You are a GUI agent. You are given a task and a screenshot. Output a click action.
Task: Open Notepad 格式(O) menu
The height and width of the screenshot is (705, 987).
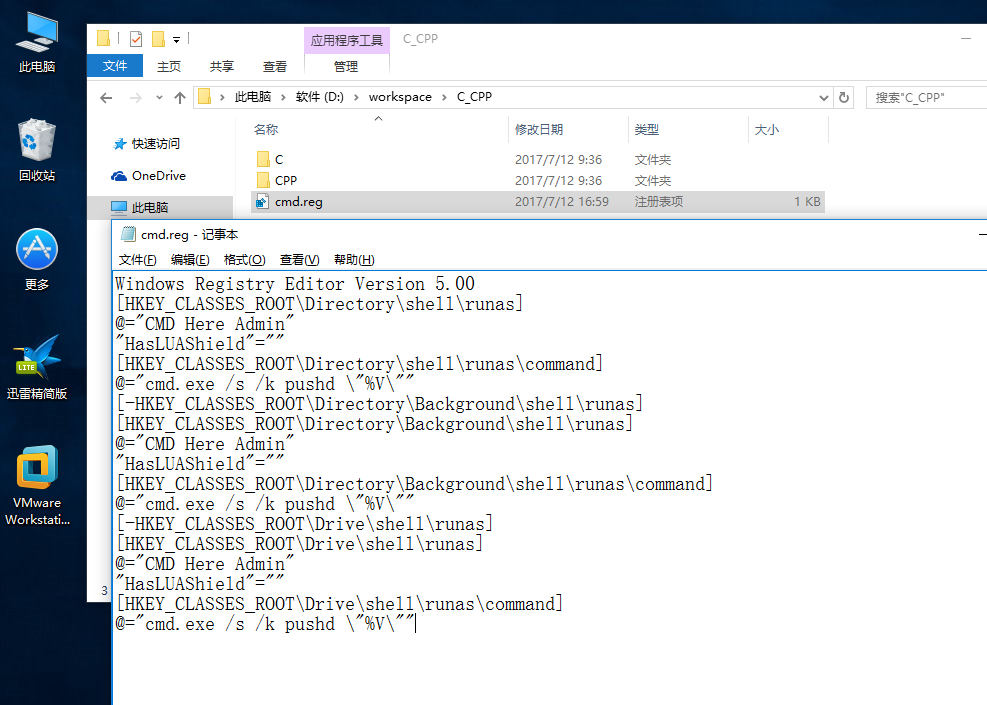click(244, 260)
